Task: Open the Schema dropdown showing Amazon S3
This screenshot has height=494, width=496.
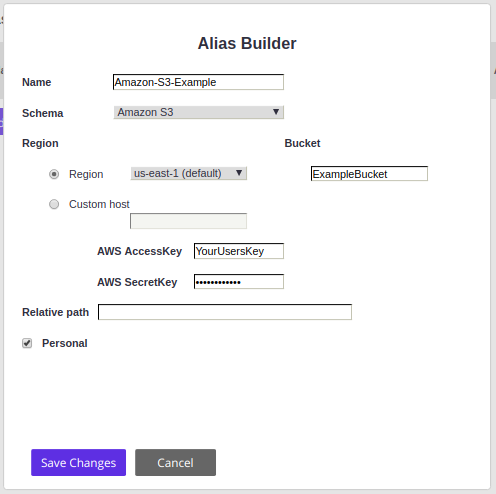Action: pyautogui.click(x=198, y=112)
